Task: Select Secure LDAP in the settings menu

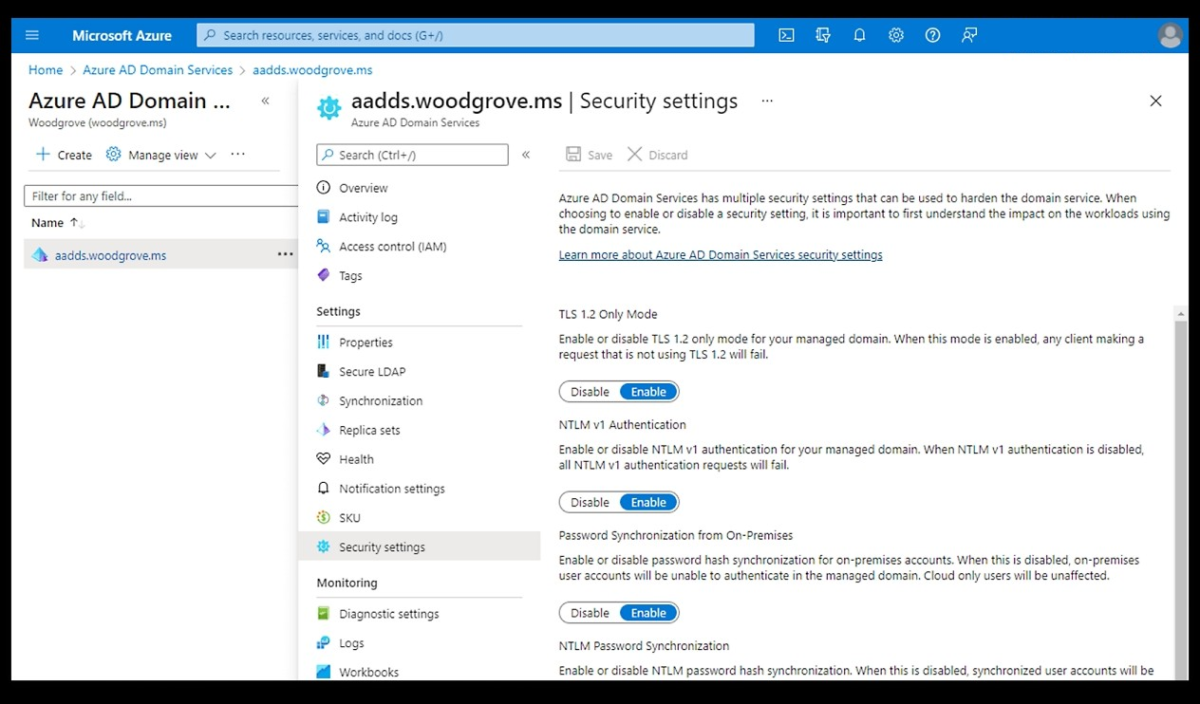Action: point(371,371)
